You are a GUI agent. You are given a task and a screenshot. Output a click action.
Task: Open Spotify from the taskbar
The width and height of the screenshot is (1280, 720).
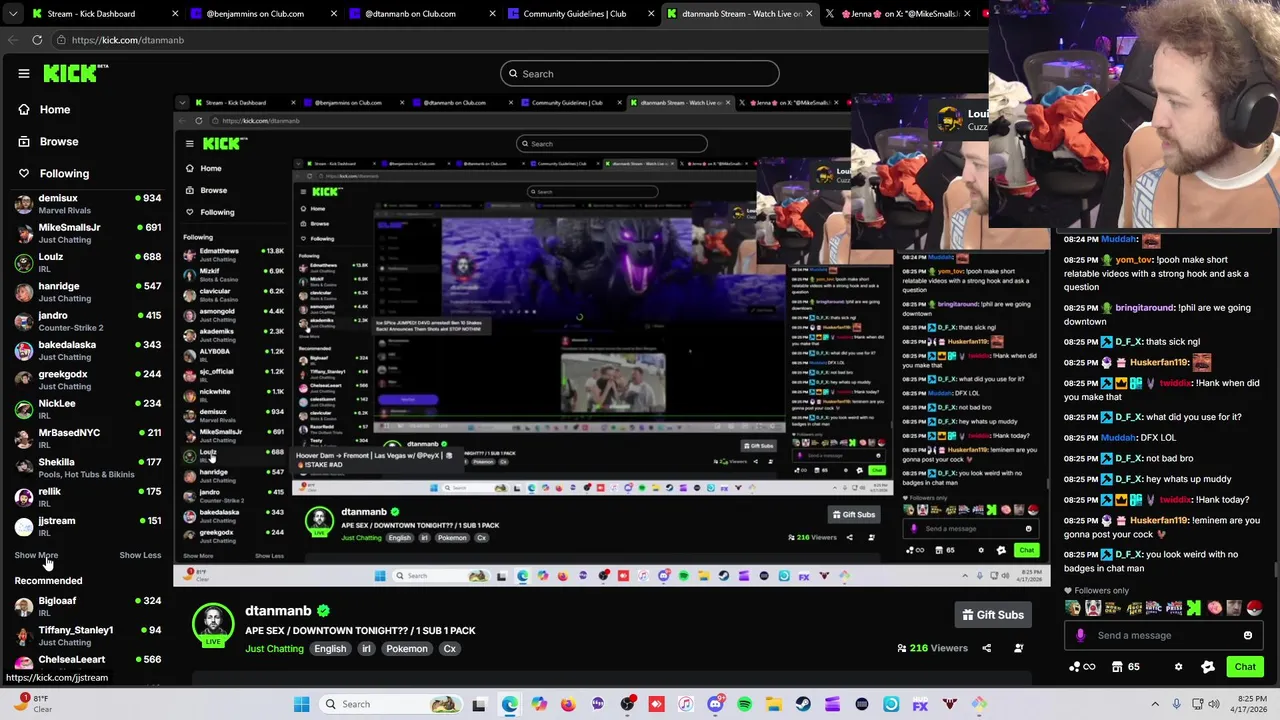coord(744,704)
